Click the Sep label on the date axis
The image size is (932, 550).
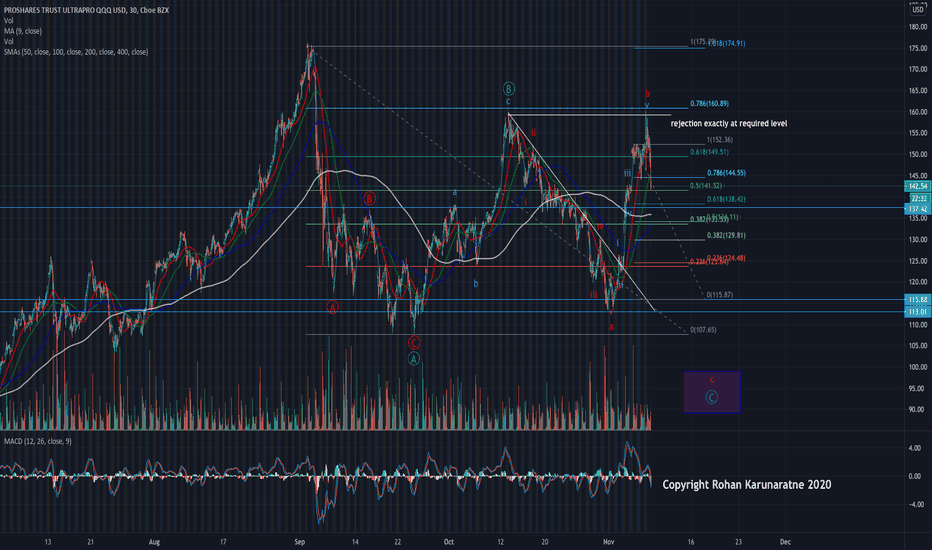(x=300, y=542)
